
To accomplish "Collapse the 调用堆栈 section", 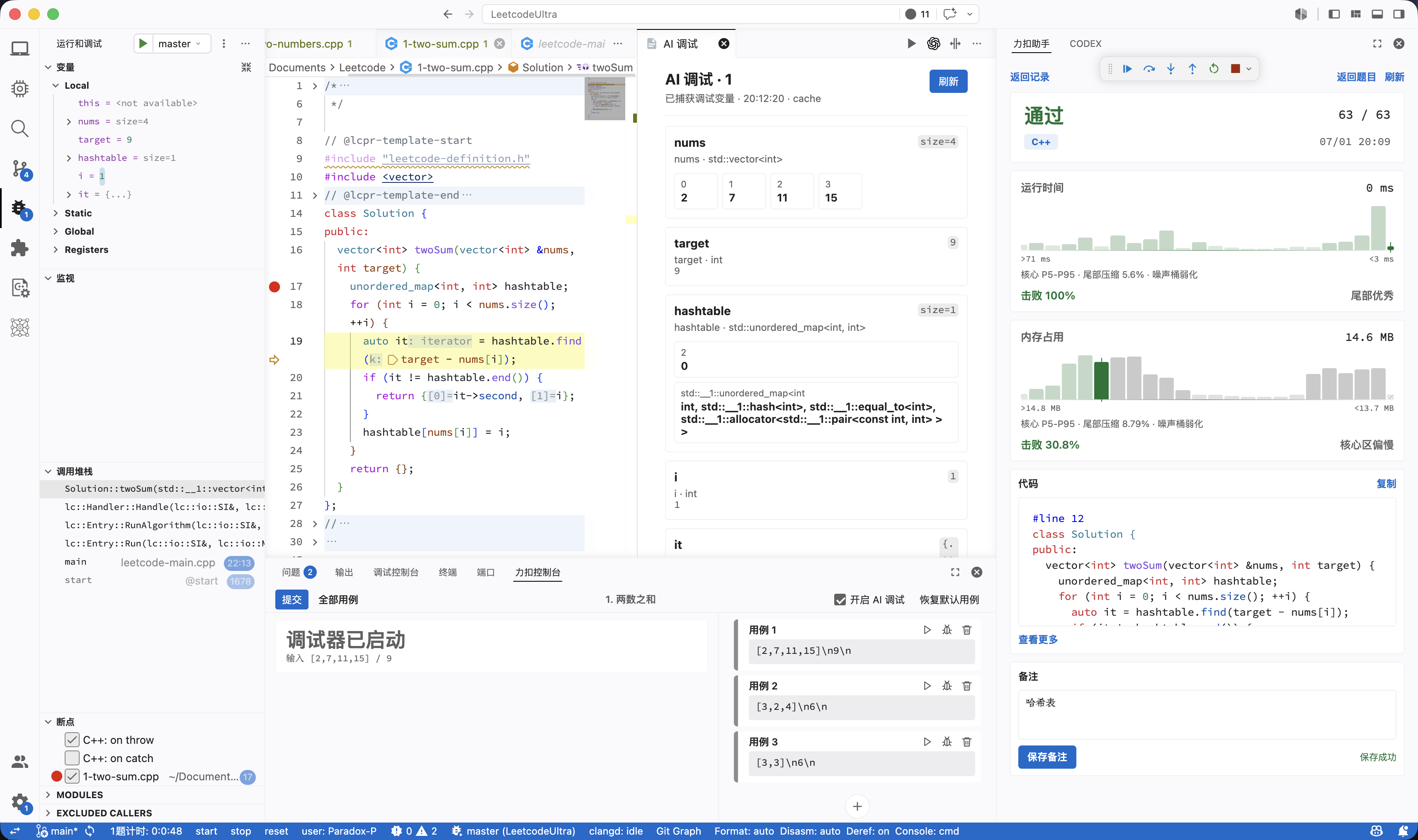I will [48, 471].
